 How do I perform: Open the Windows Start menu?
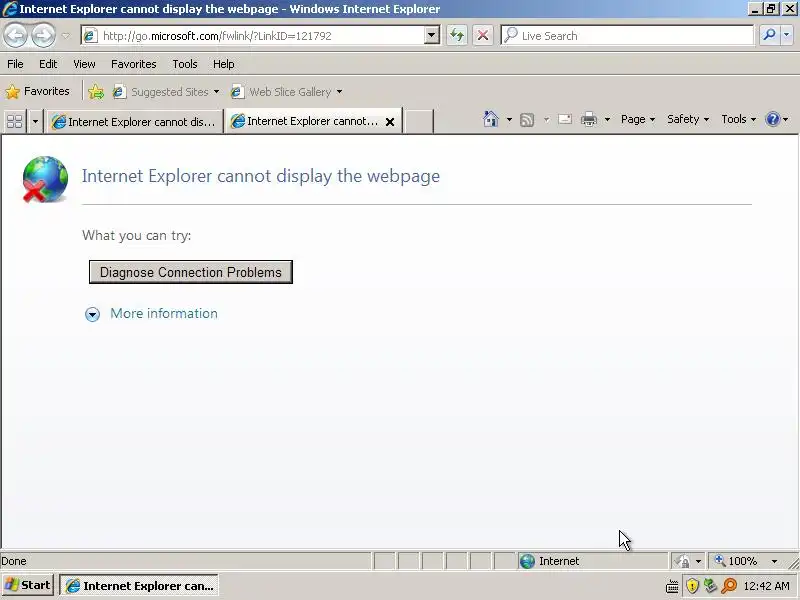(28, 585)
